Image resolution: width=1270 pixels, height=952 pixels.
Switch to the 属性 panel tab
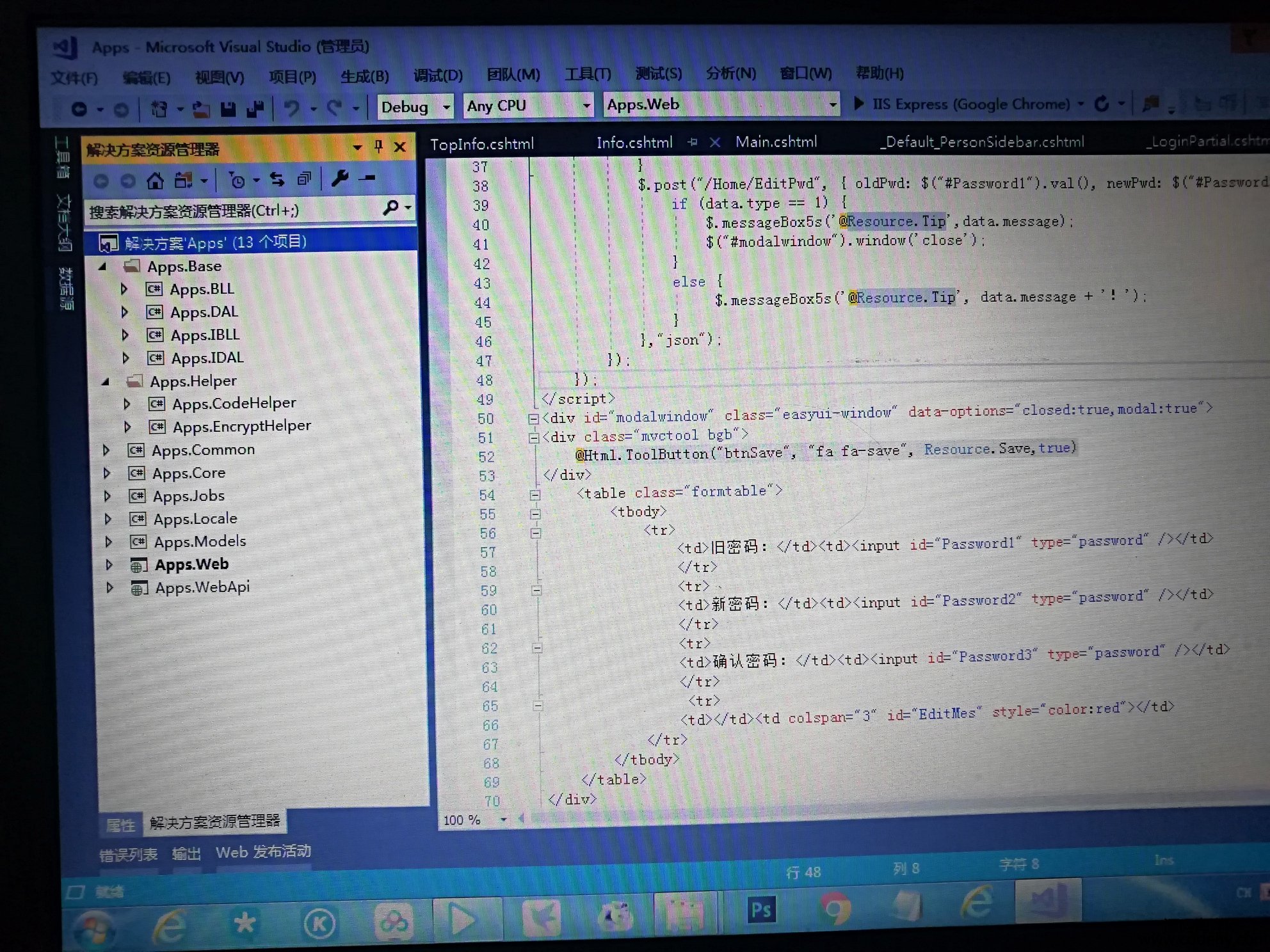[120, 825]
